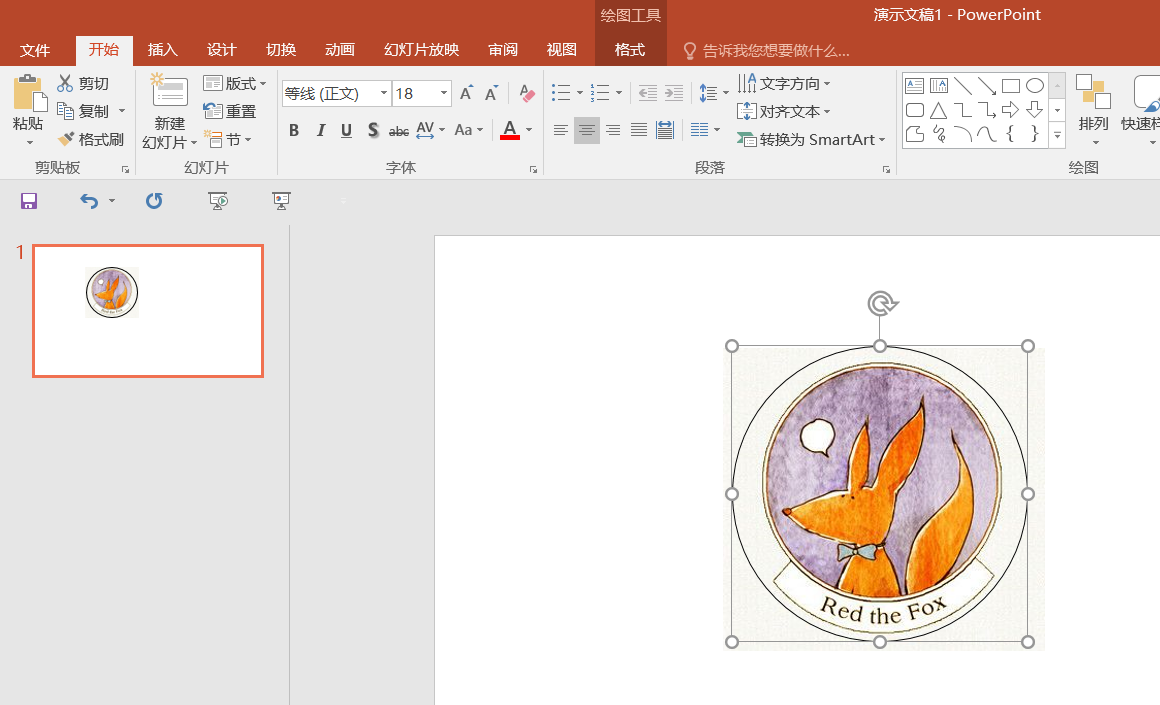1160x705 pixels.
Task: Toggle italic formatting
Action: pyautogui.click(x=320, y=130)
